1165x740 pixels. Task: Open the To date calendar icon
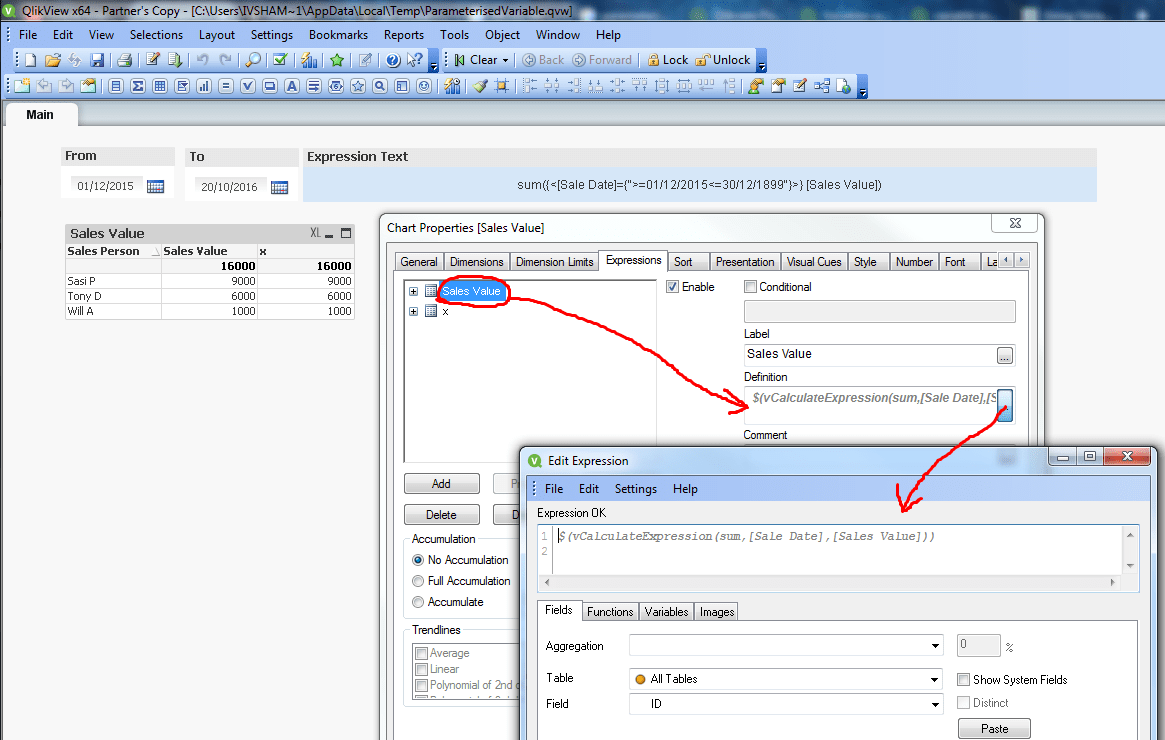pyautogui.click(x=279, y=187)
